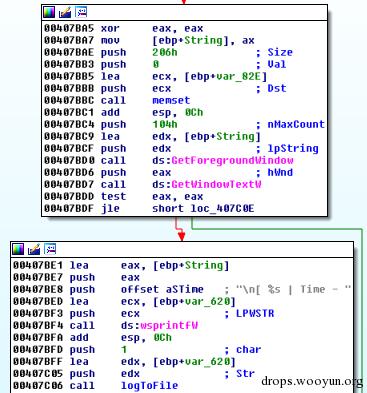Click address 00407BA5 on the xor line

pos(69,28)
